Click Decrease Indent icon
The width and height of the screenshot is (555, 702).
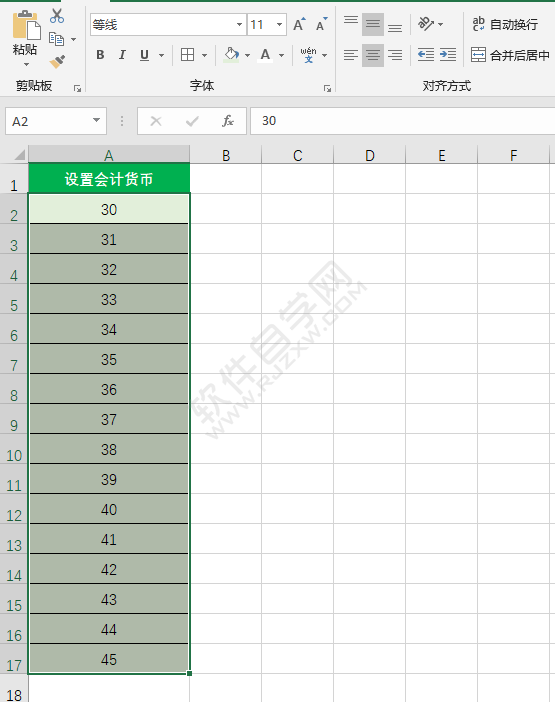(426, 55)
